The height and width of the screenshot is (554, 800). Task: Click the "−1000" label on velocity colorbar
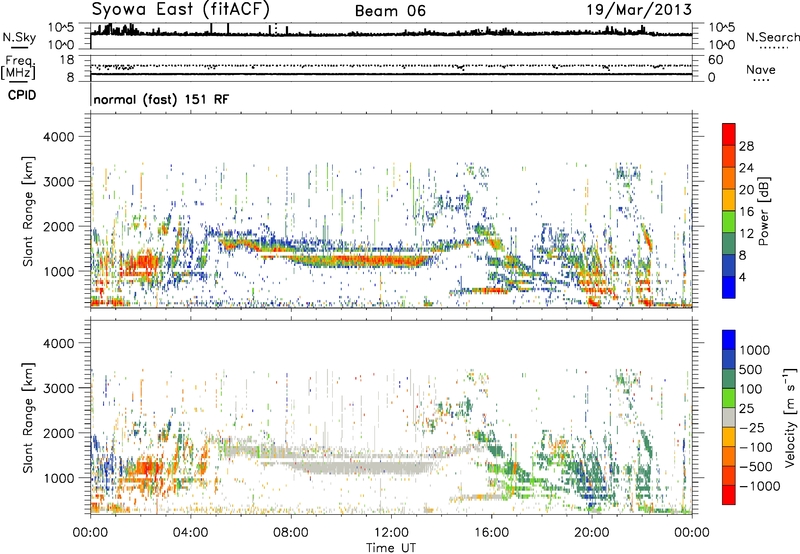click(x=760, y=486)
